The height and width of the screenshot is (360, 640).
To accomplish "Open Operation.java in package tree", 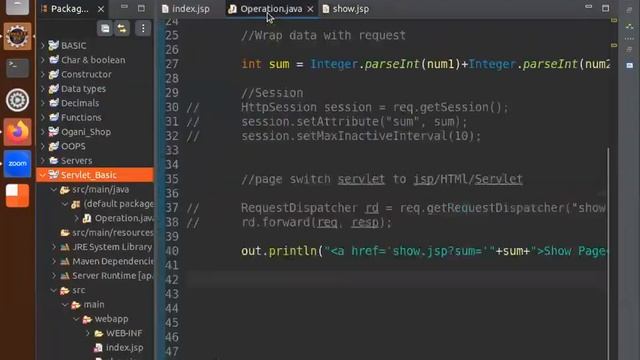I will [x=118, y=218].
